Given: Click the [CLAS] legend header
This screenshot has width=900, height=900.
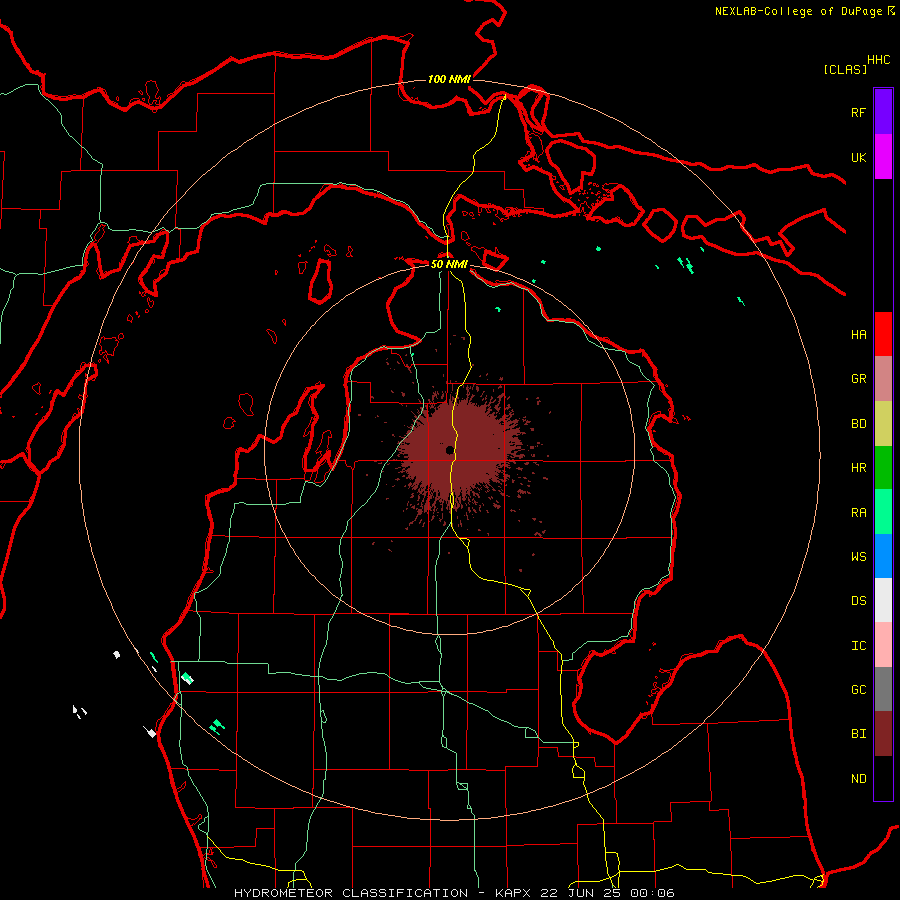Looking at the screenshot, I should 845,70.
